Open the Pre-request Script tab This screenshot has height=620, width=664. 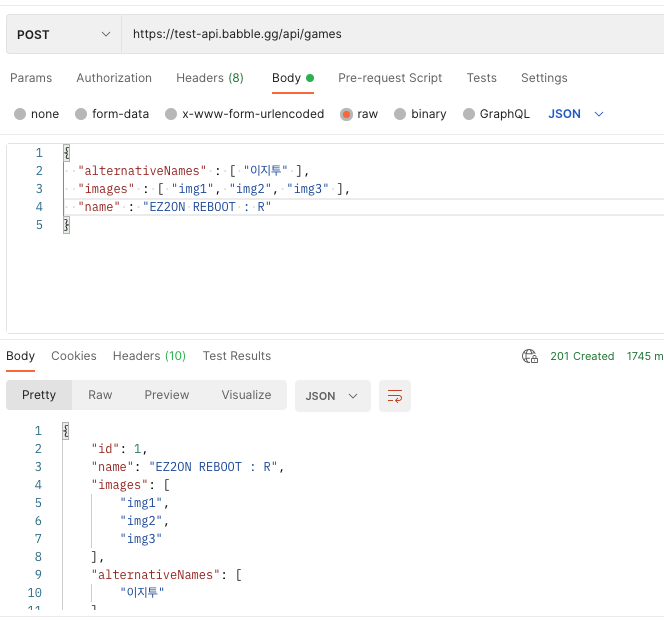pyautogui.click(x=390, y=78)
